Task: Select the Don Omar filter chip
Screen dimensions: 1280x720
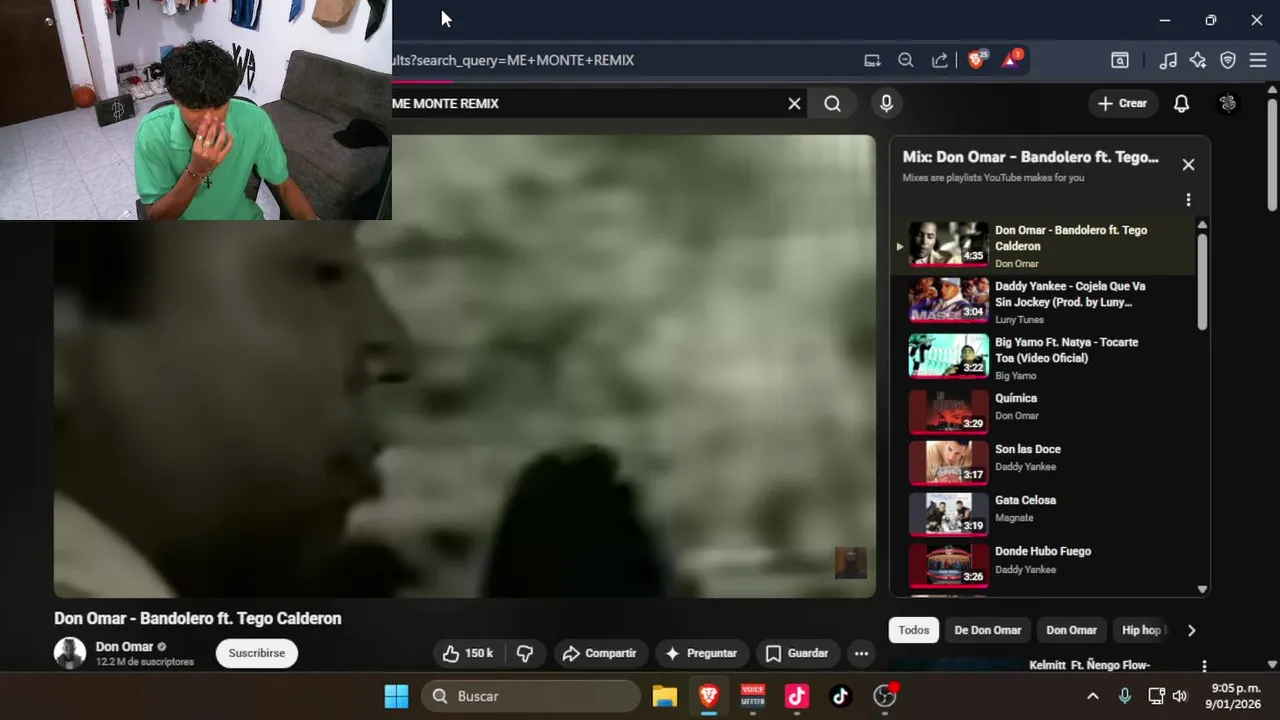Action: tap(1071, 630)
